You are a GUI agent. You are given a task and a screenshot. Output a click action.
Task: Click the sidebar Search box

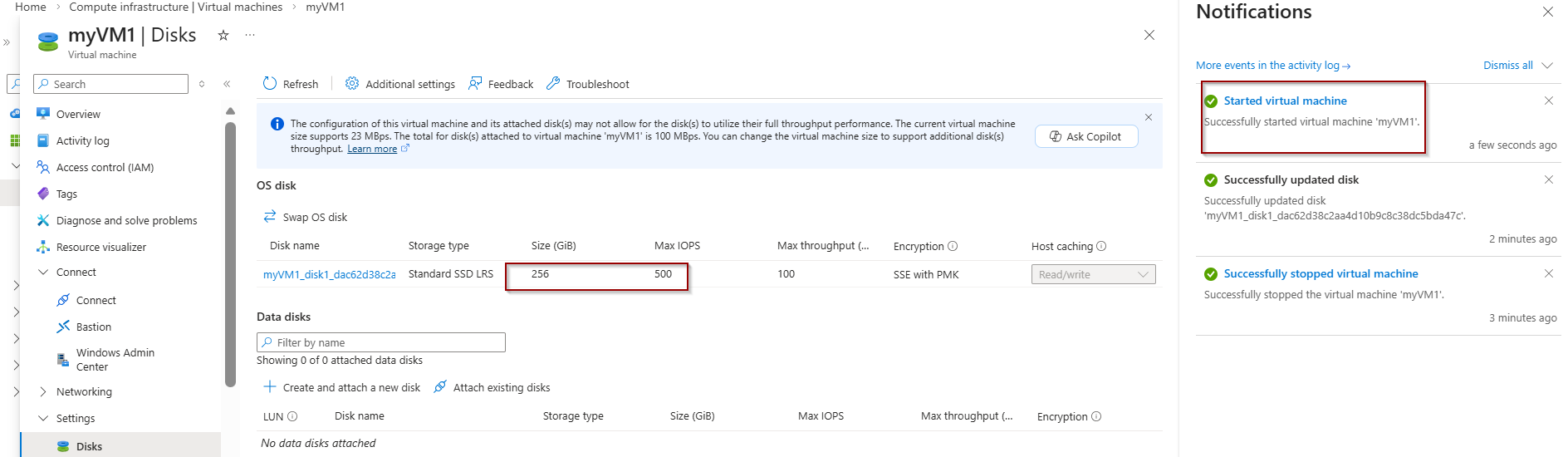[x=110, y=84]
